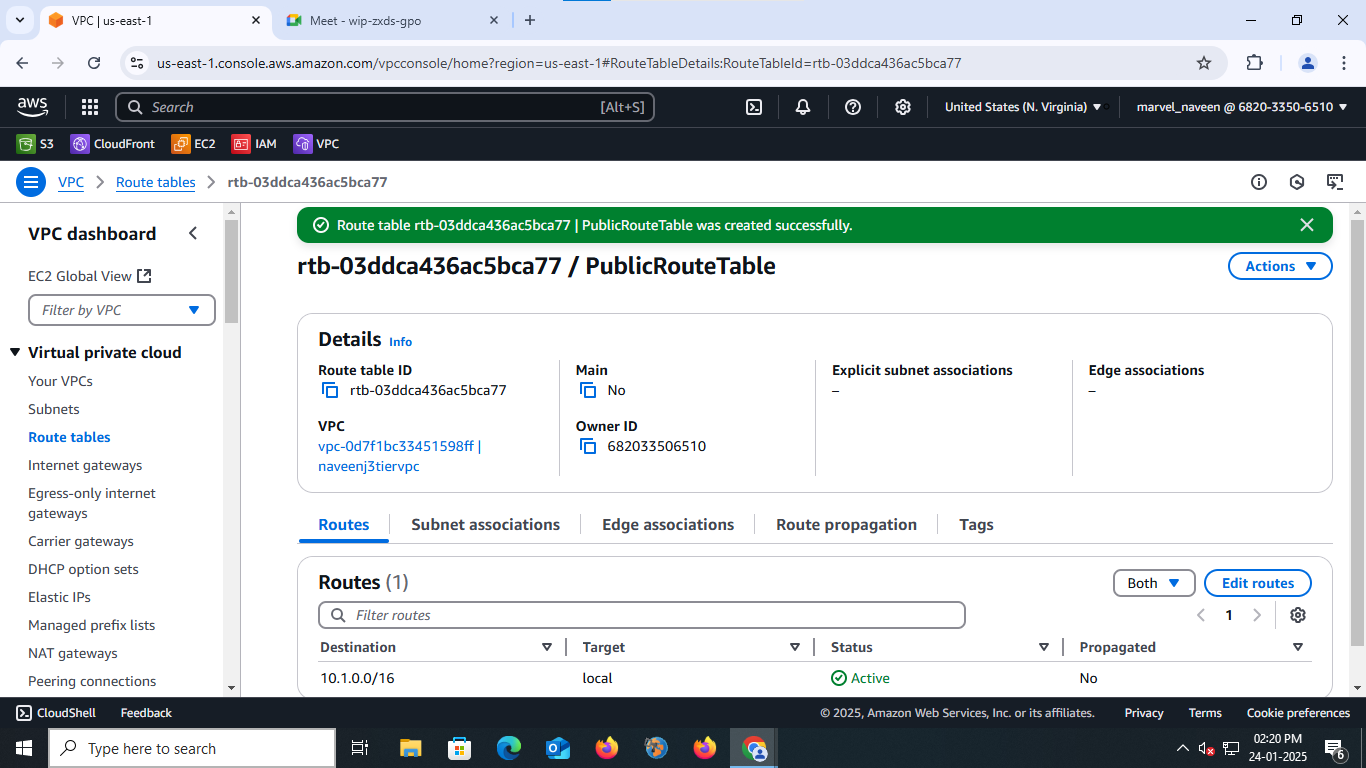Click the Filter routes search field
Image resolution: width=1366 pixels, height=768 pixels.
tap(641, 615)
